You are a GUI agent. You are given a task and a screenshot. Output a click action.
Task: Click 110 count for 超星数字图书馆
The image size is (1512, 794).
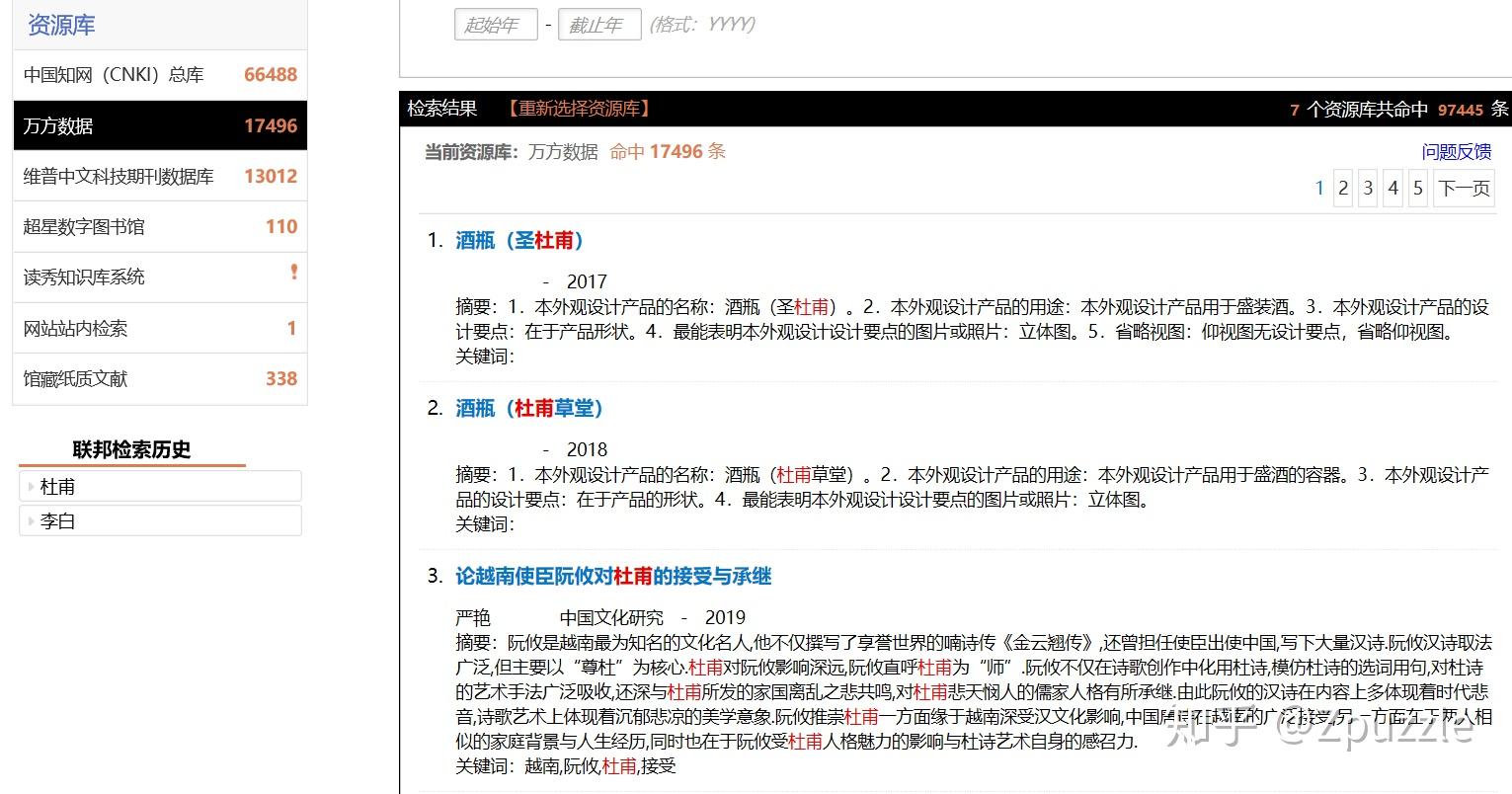coord(281,226)
